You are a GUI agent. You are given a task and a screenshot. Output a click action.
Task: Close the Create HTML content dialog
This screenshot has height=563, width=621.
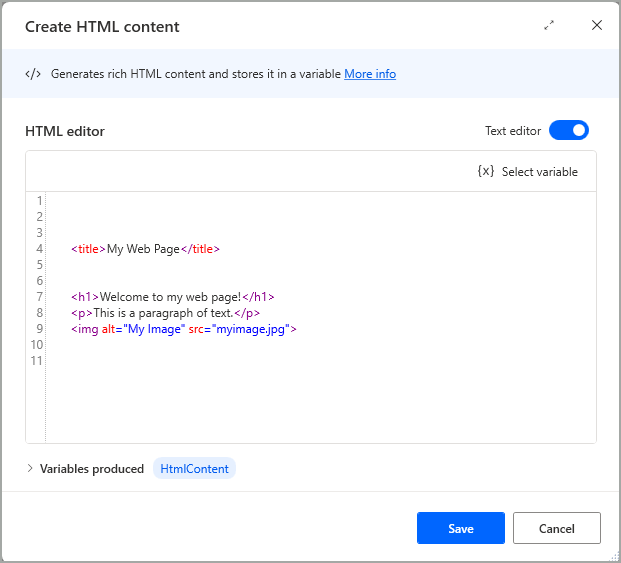597,26
